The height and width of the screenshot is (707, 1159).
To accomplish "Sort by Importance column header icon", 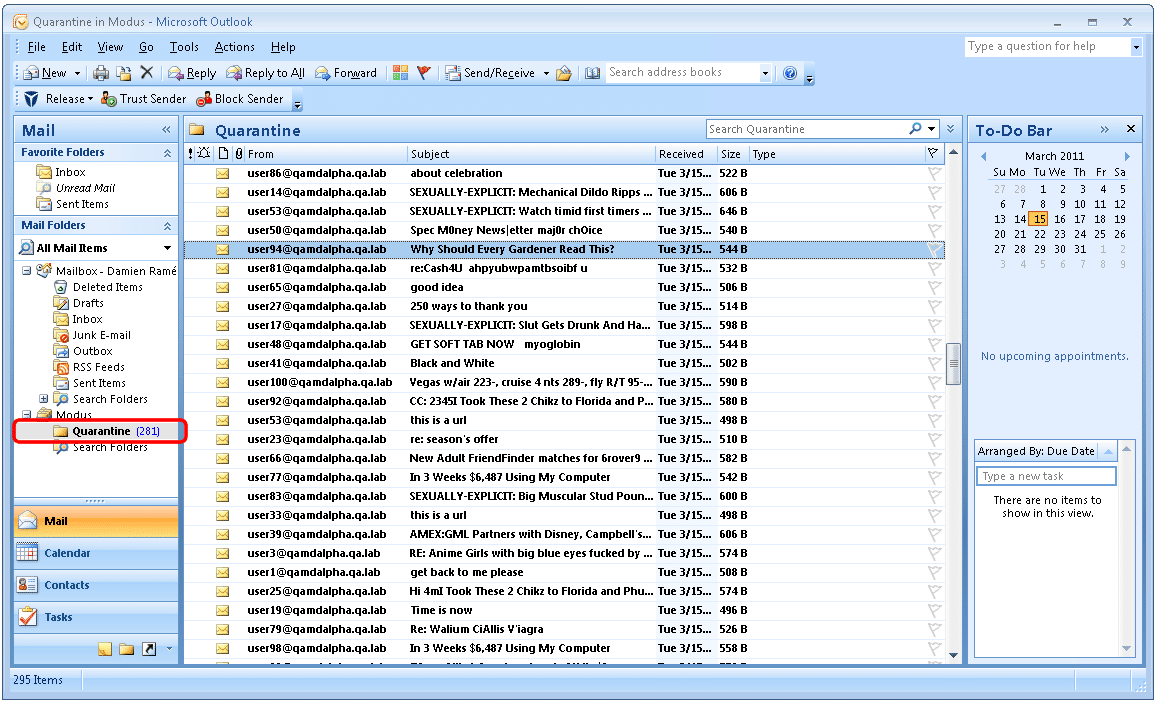I will [191, 154].
